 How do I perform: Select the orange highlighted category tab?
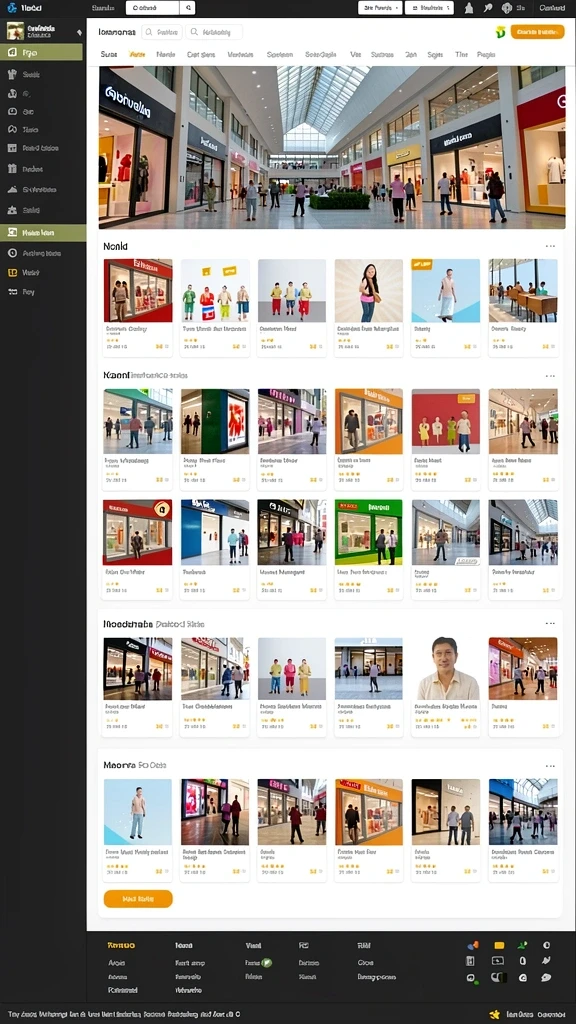pos(137,55)
